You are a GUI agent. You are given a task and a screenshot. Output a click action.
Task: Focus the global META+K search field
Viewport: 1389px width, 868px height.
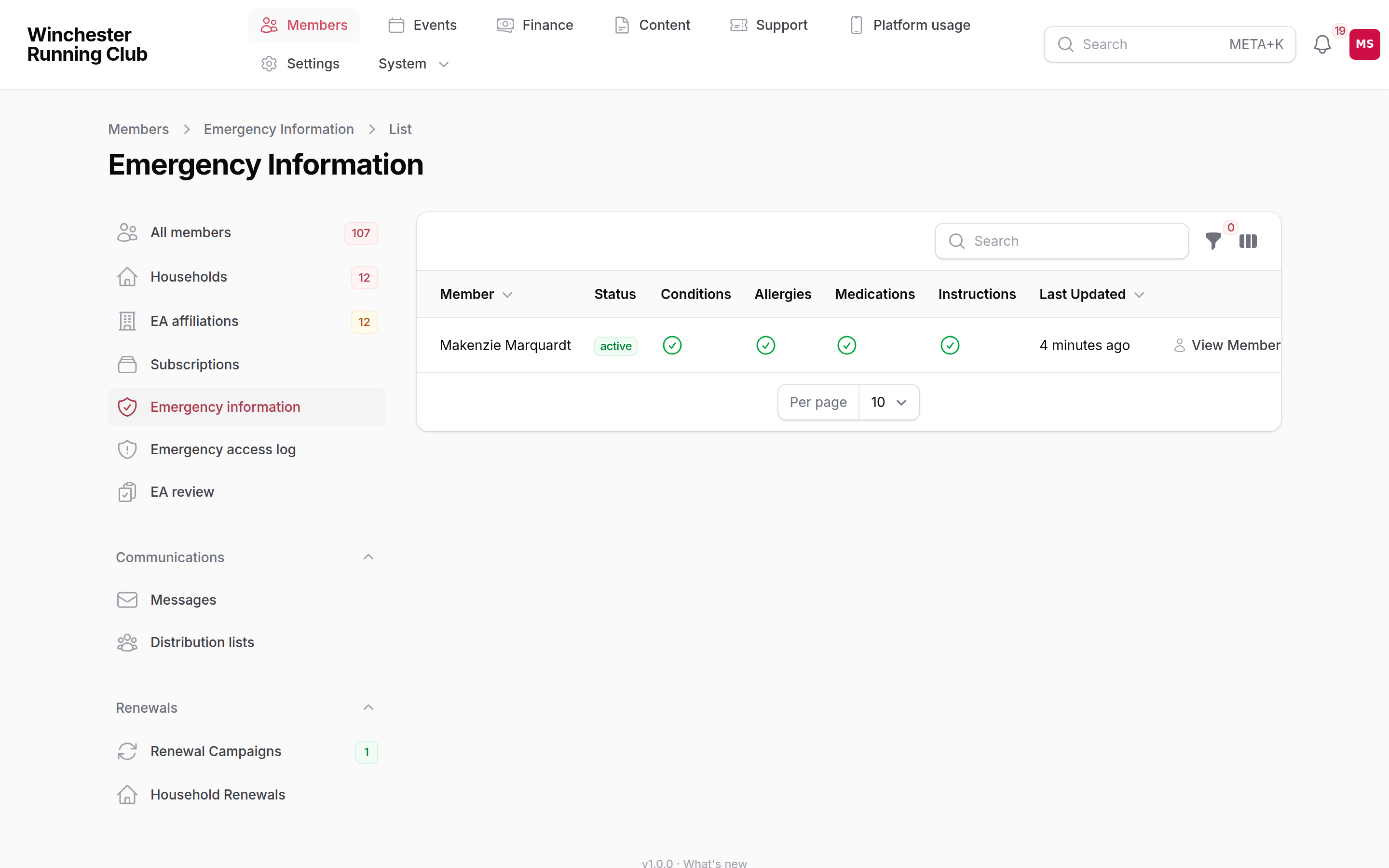click(x=1169, y=44)
